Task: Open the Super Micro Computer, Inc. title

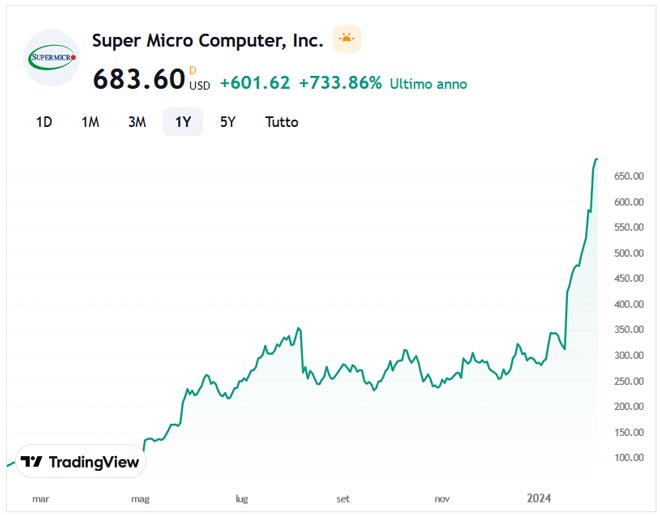Action: click(x=207, y=41)
